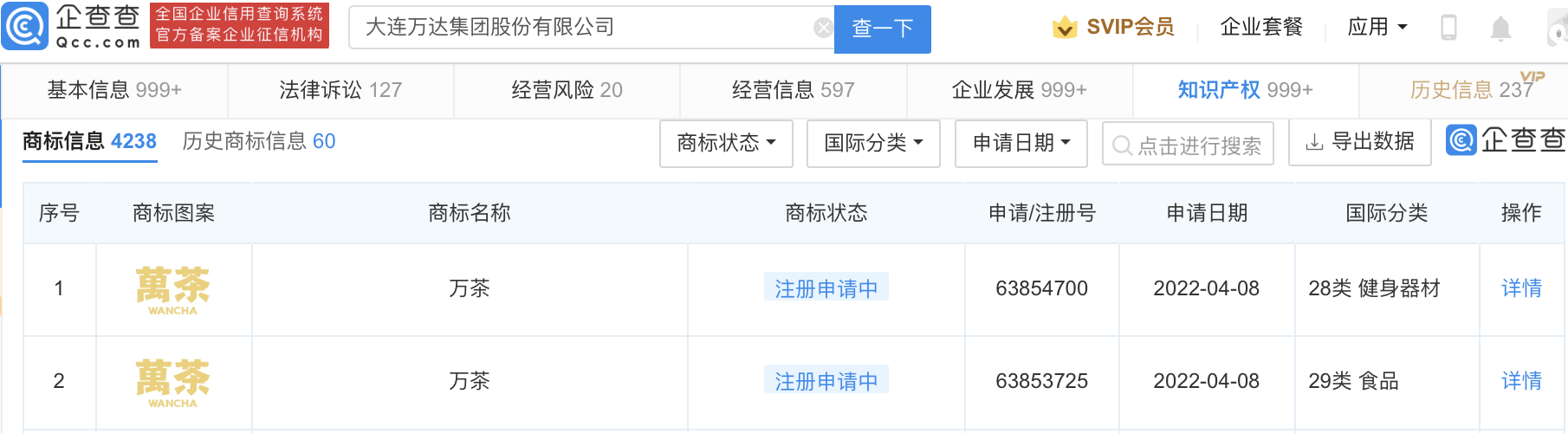Click the 查一下 search button
Viewport: 1568px width, 433px height.
883,29
